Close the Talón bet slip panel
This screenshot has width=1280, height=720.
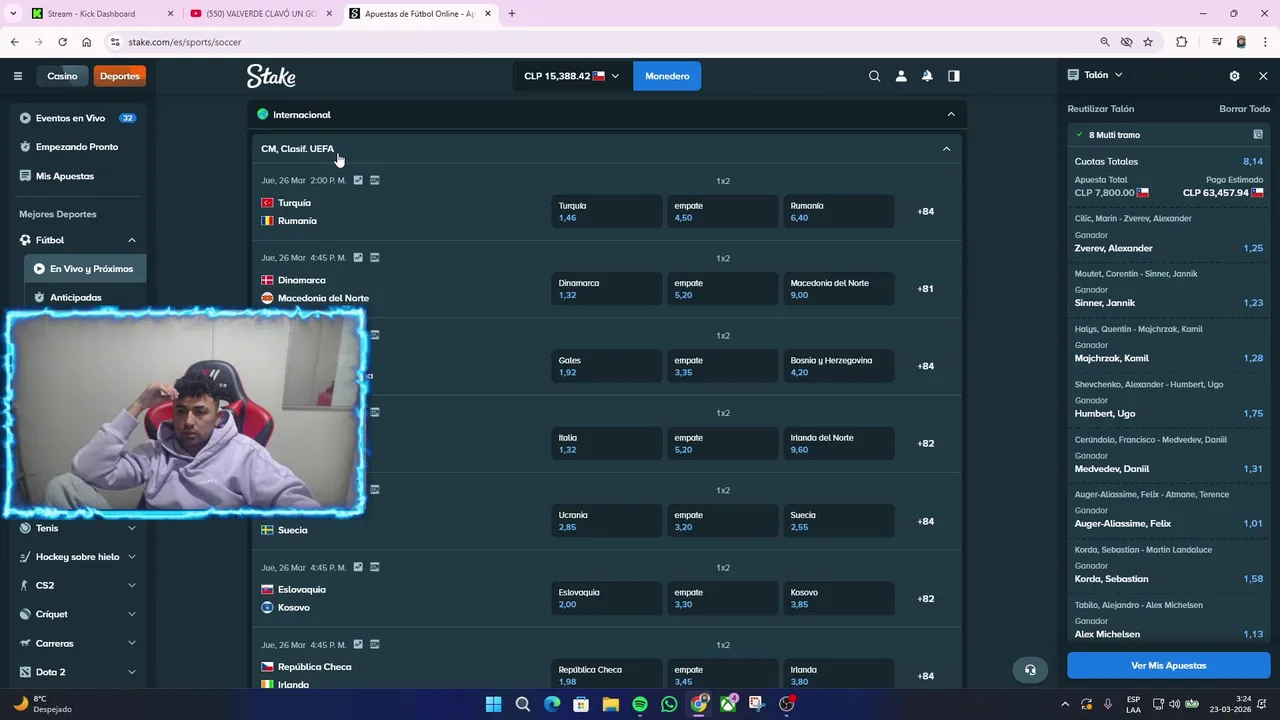click(x=1263, y=76)
